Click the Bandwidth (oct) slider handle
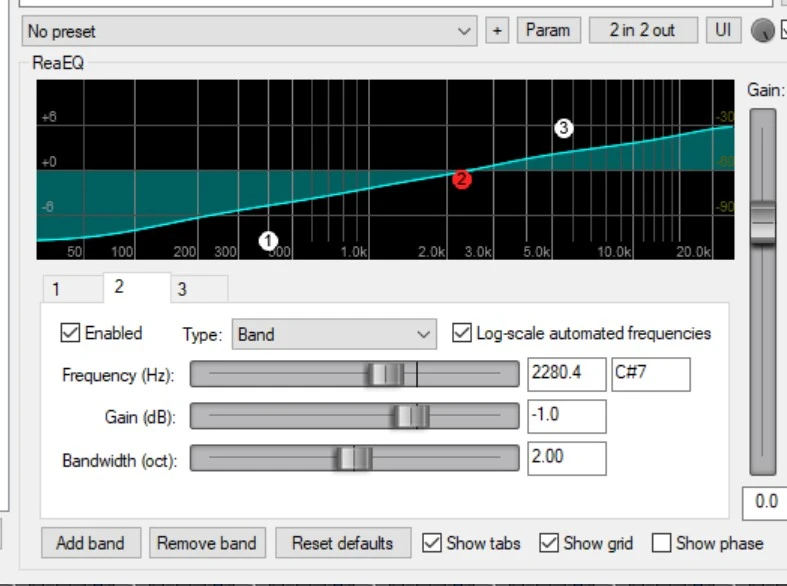 click(x=354, y=459)
